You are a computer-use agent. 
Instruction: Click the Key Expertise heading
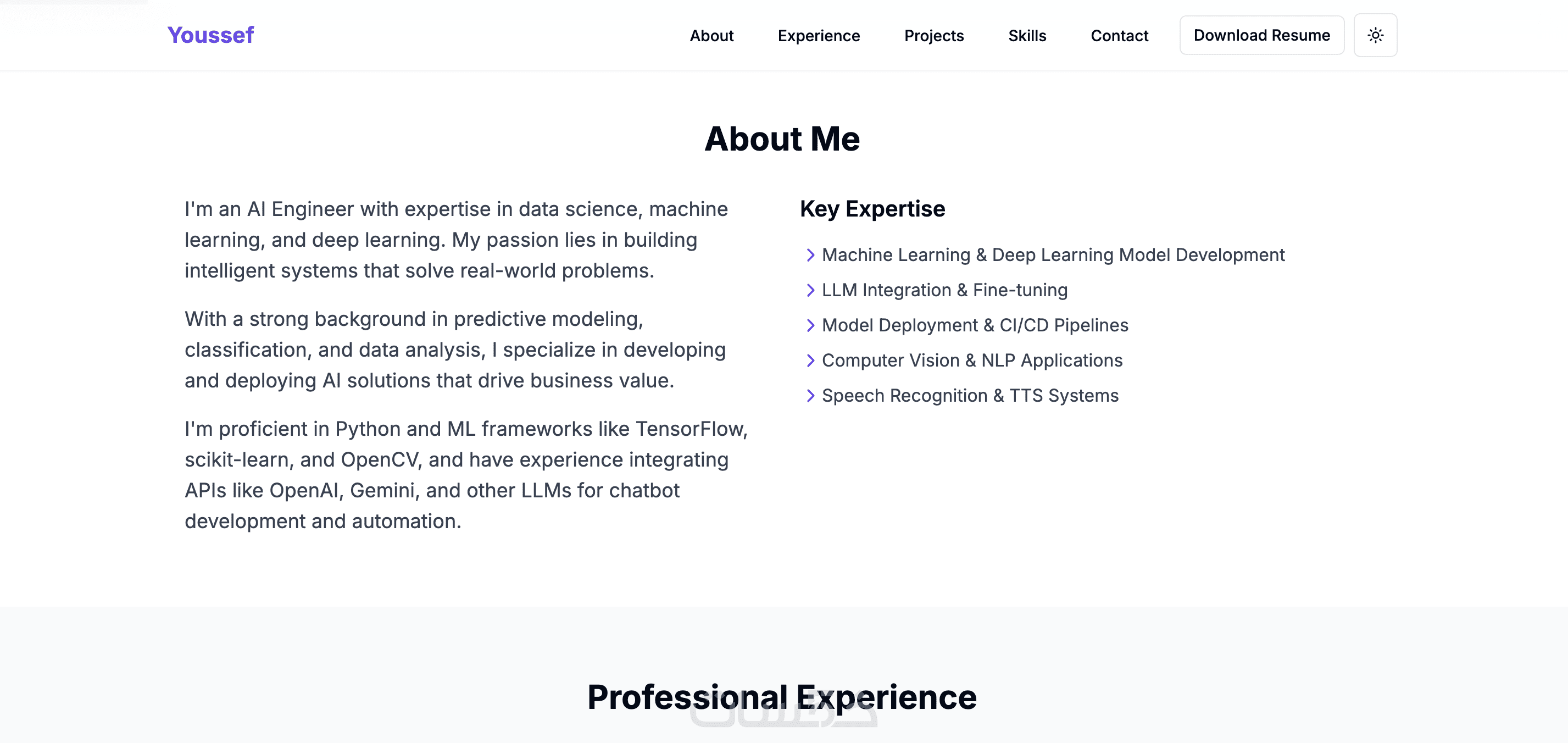(872, 209)
